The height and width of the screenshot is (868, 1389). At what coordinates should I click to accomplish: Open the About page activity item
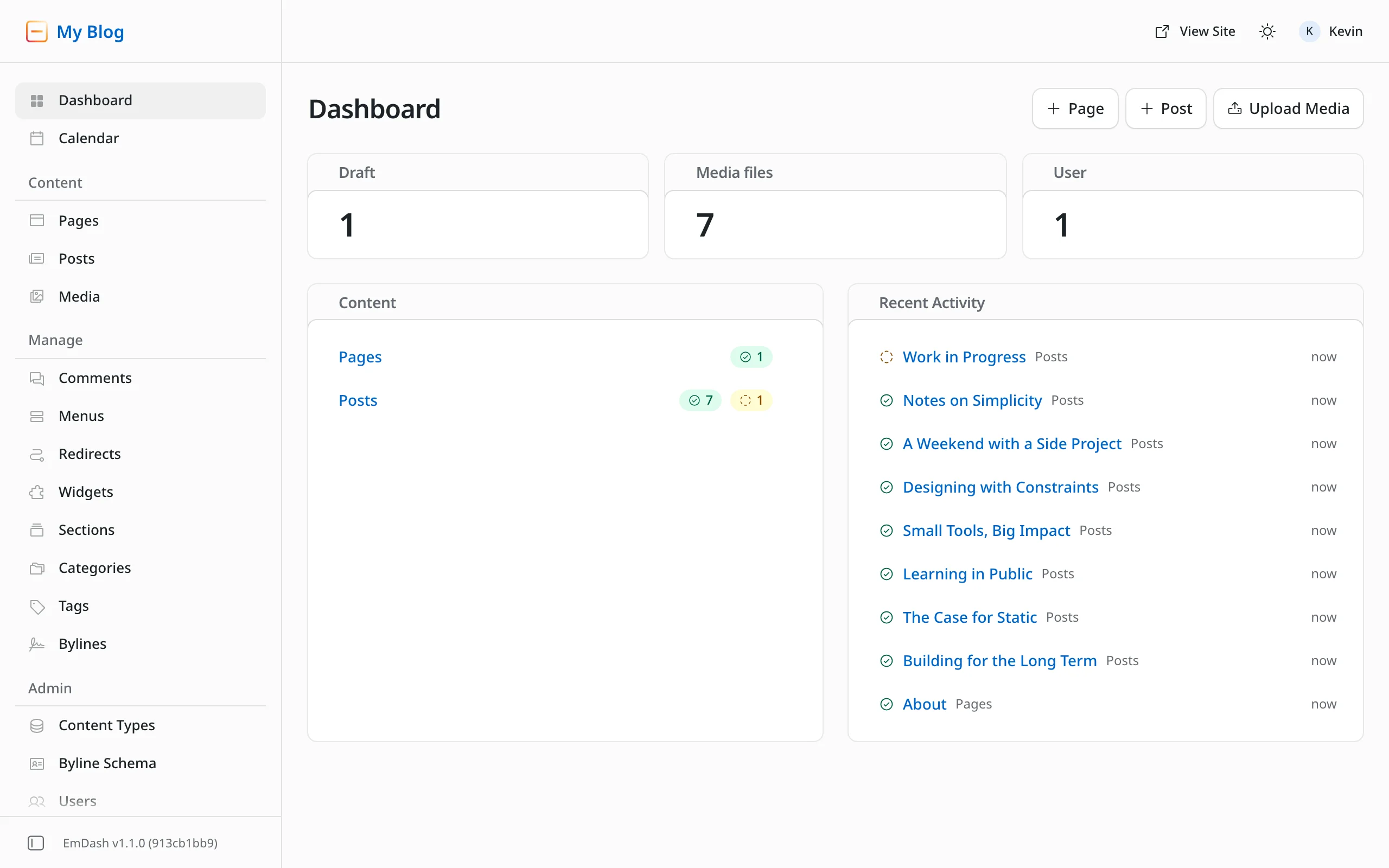(924, 704)
